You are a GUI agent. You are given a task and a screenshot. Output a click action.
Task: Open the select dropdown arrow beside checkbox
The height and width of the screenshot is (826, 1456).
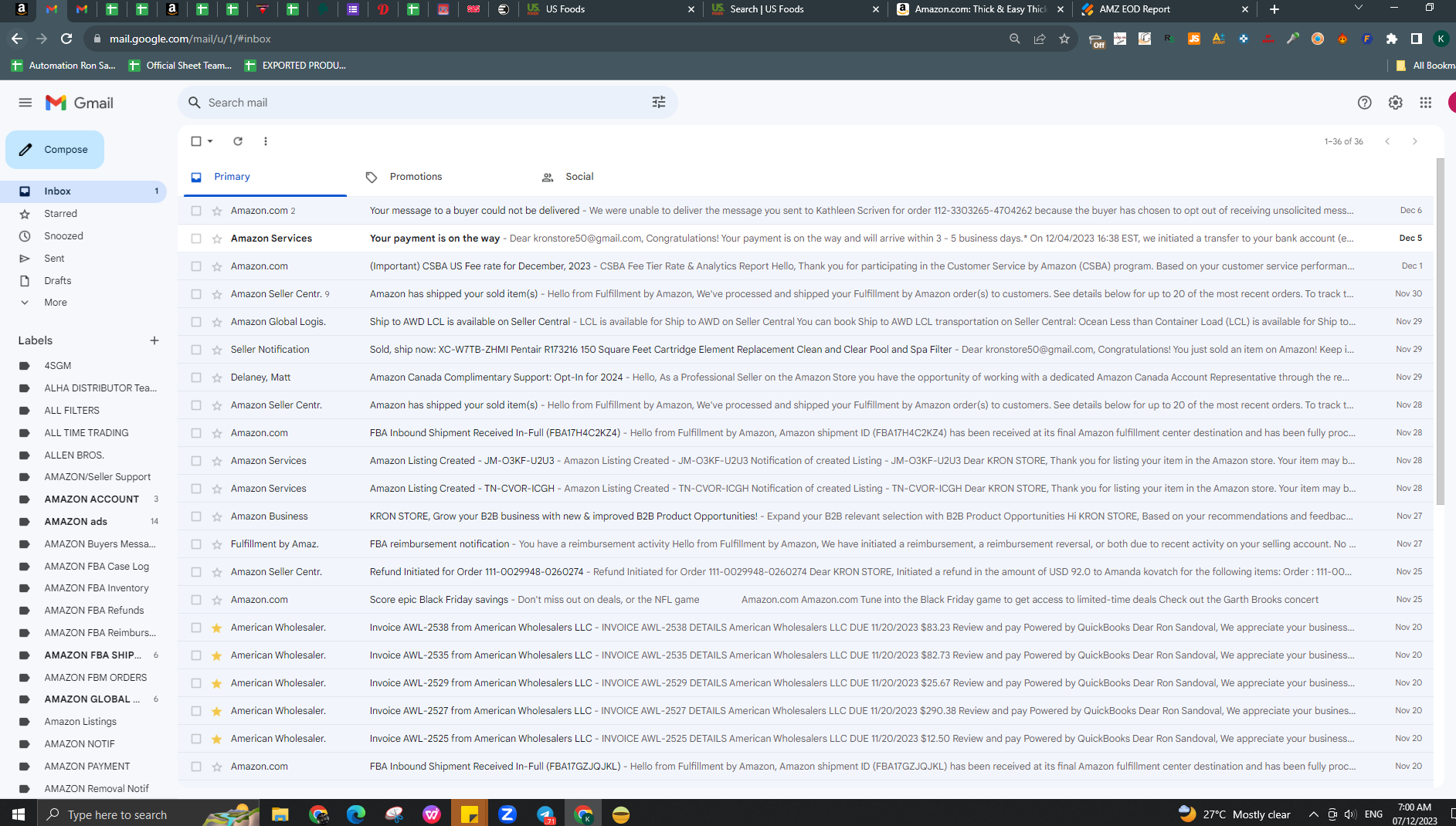click(210, 141)
